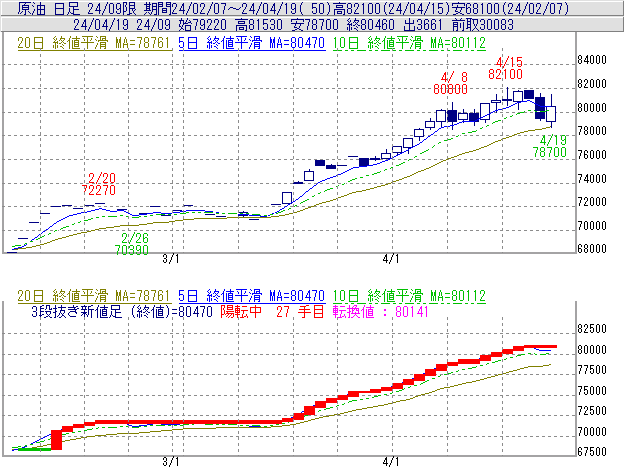Click the tall red block at lower chart start
The height and width of the screenshot is (475, 624).
coord(57,440)
